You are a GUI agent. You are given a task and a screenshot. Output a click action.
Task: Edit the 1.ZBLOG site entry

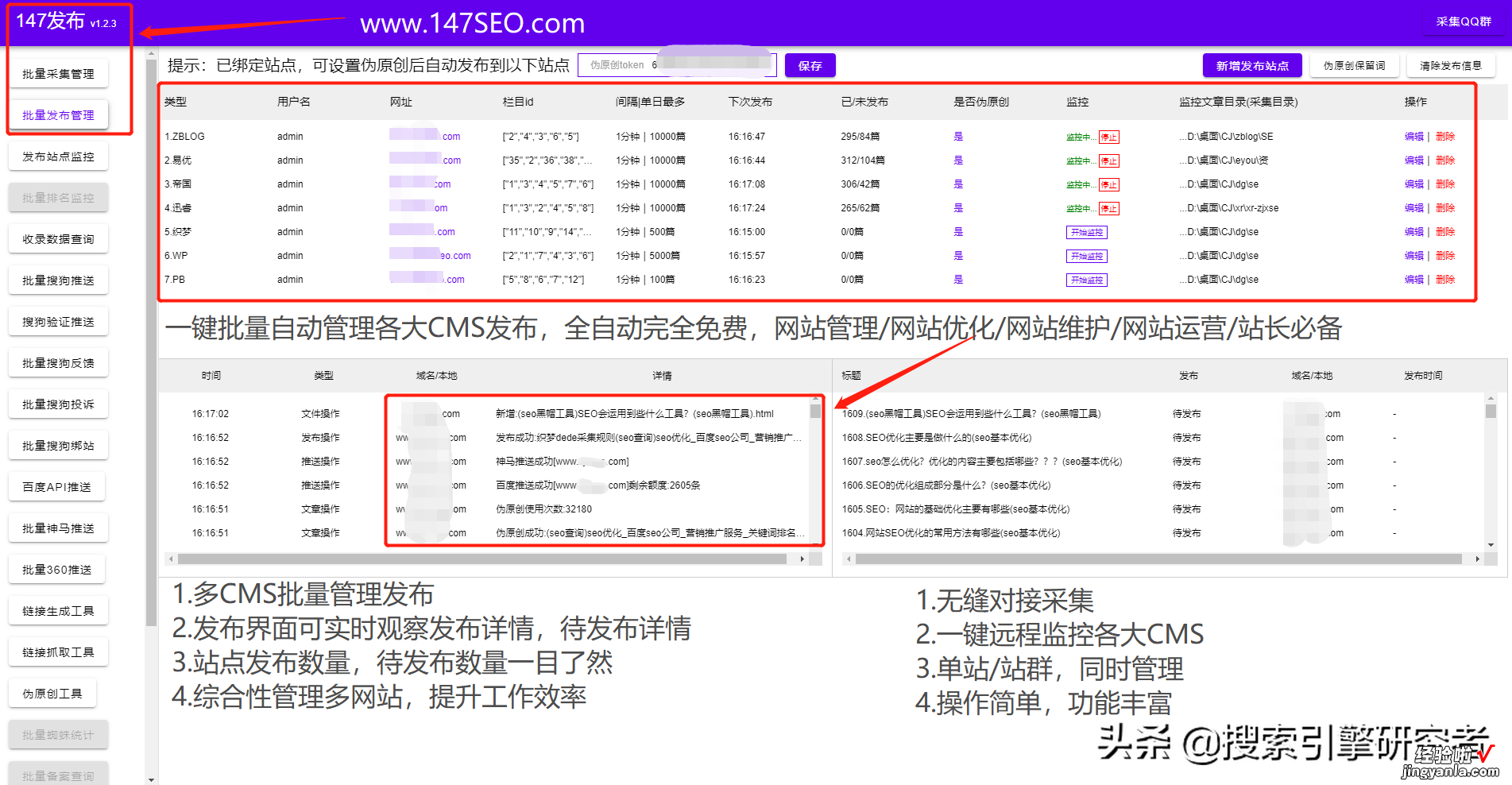pyautogui.click(x=1414, y=137)
